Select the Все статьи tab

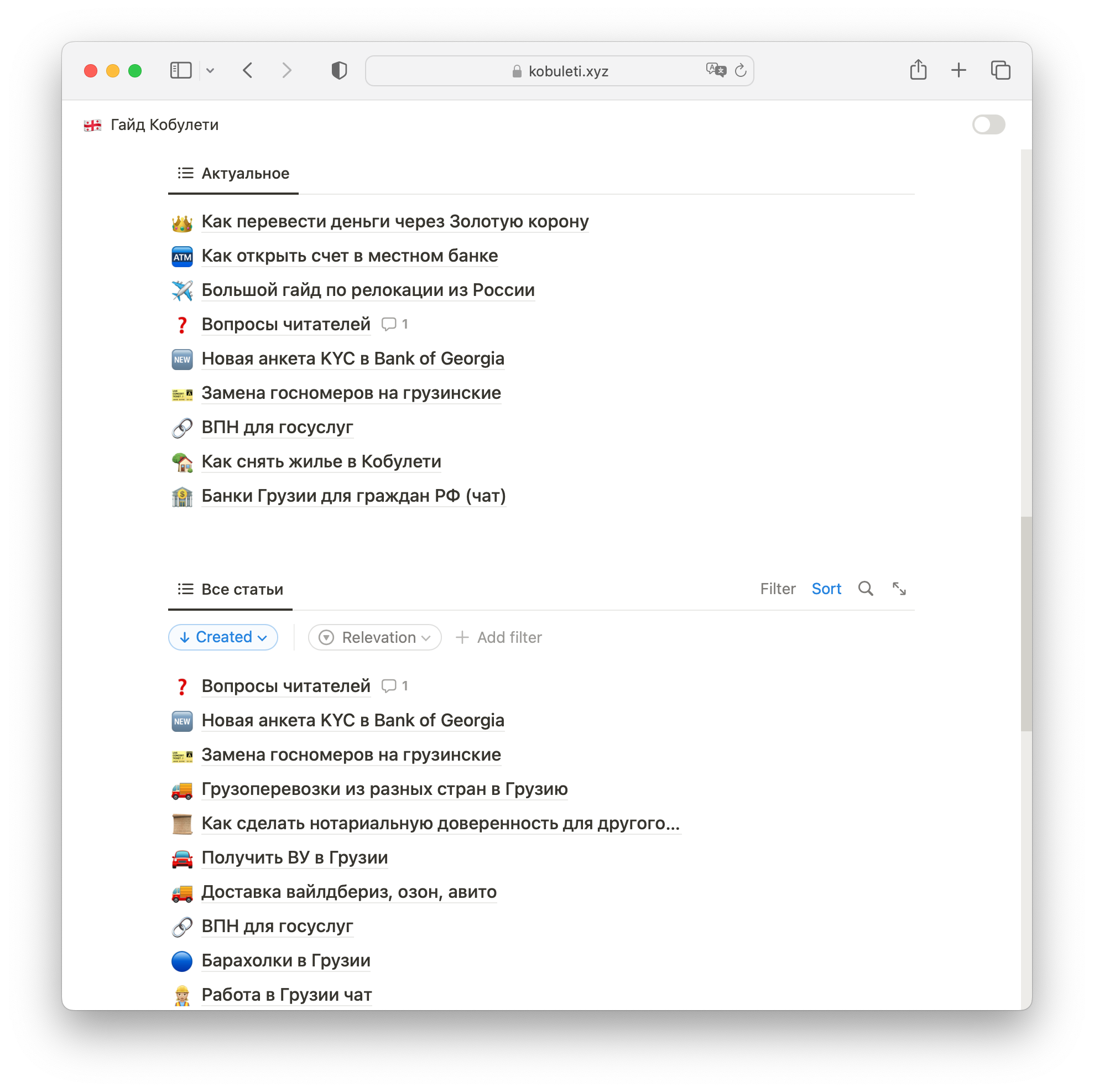pos(230,589)
